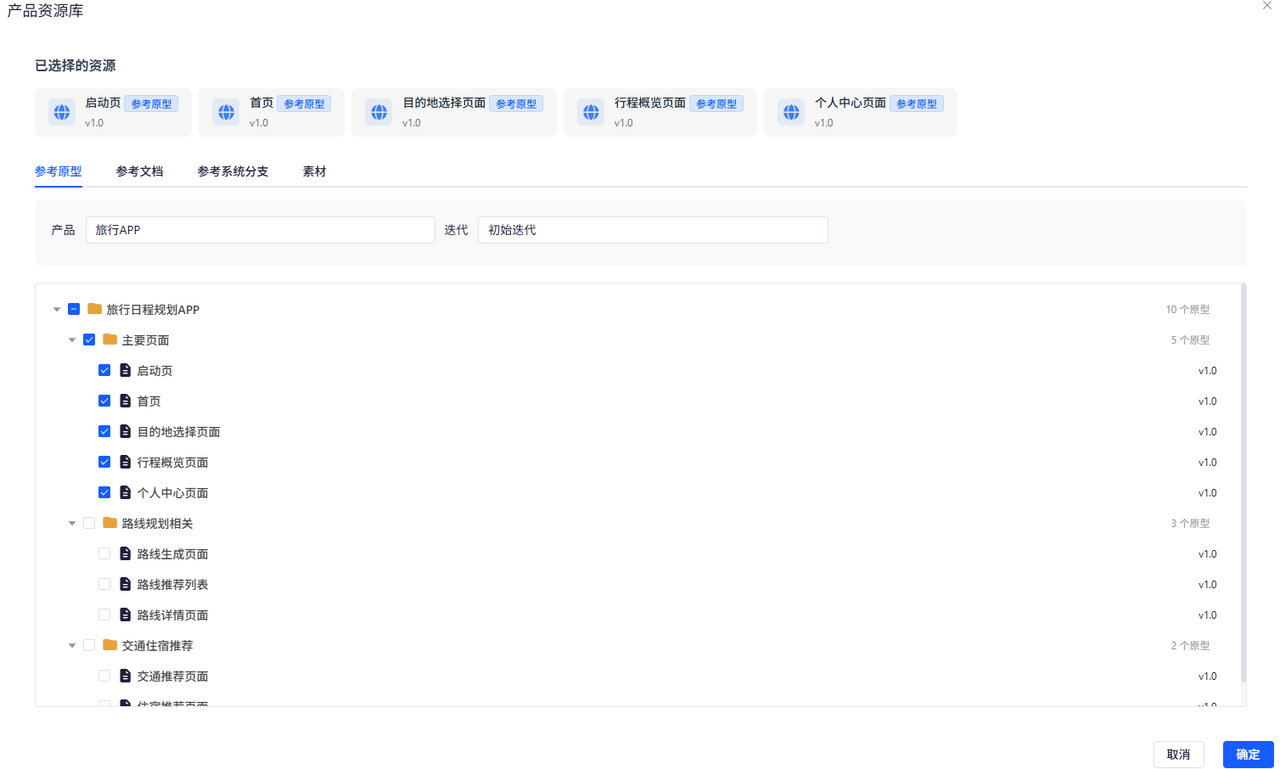Click the 参考原型 tag on 目的地选择页面 card

click(x=516, y=103)
